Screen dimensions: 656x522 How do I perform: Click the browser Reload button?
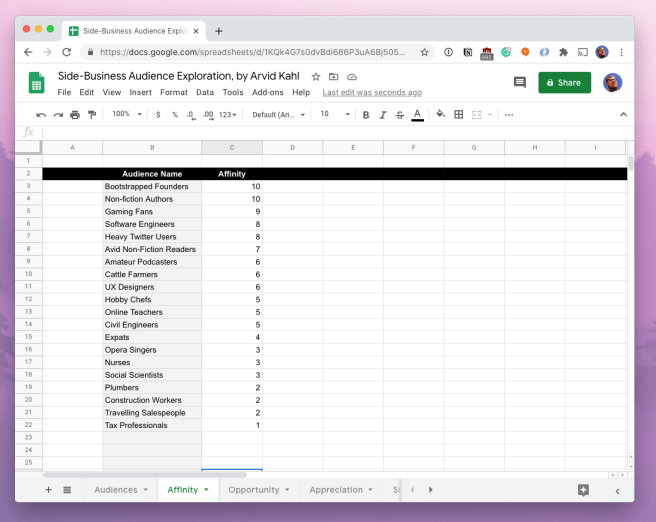(67, 52)
